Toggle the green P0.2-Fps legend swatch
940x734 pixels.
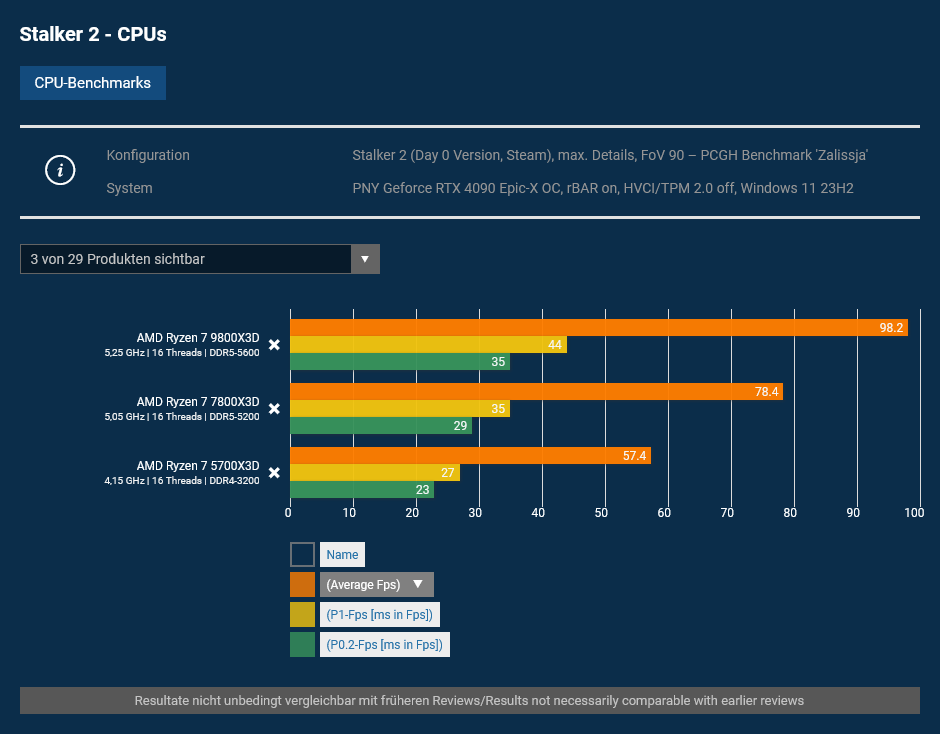pos(302,645)
